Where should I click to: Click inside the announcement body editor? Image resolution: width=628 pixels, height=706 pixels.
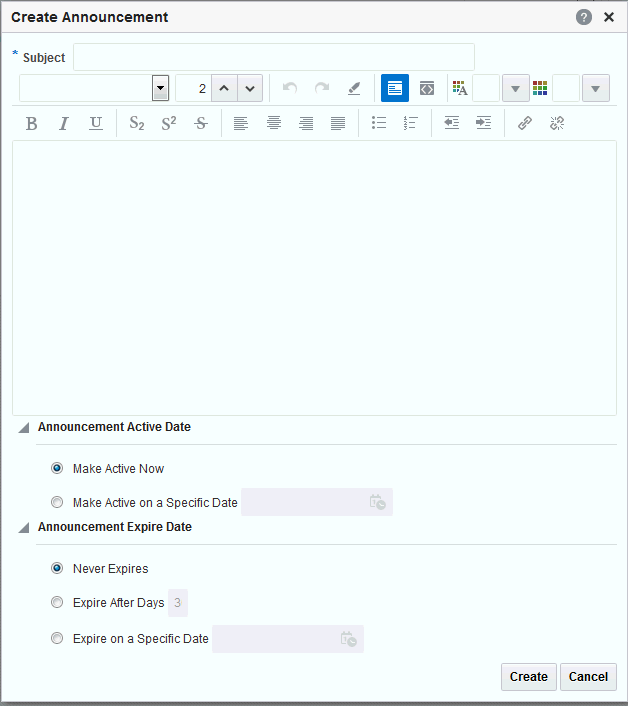pyautogui.click(x=314, y=278)
